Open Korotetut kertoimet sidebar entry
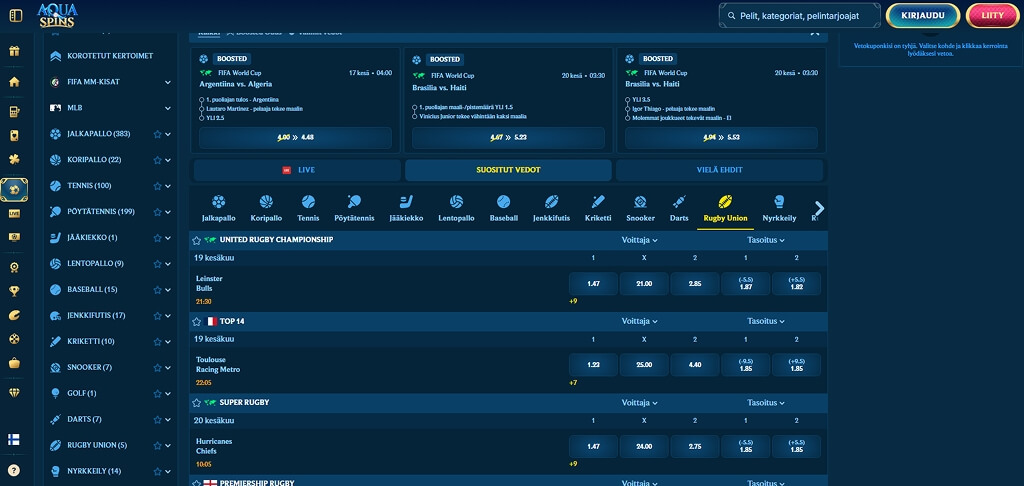 coord(110,56)
